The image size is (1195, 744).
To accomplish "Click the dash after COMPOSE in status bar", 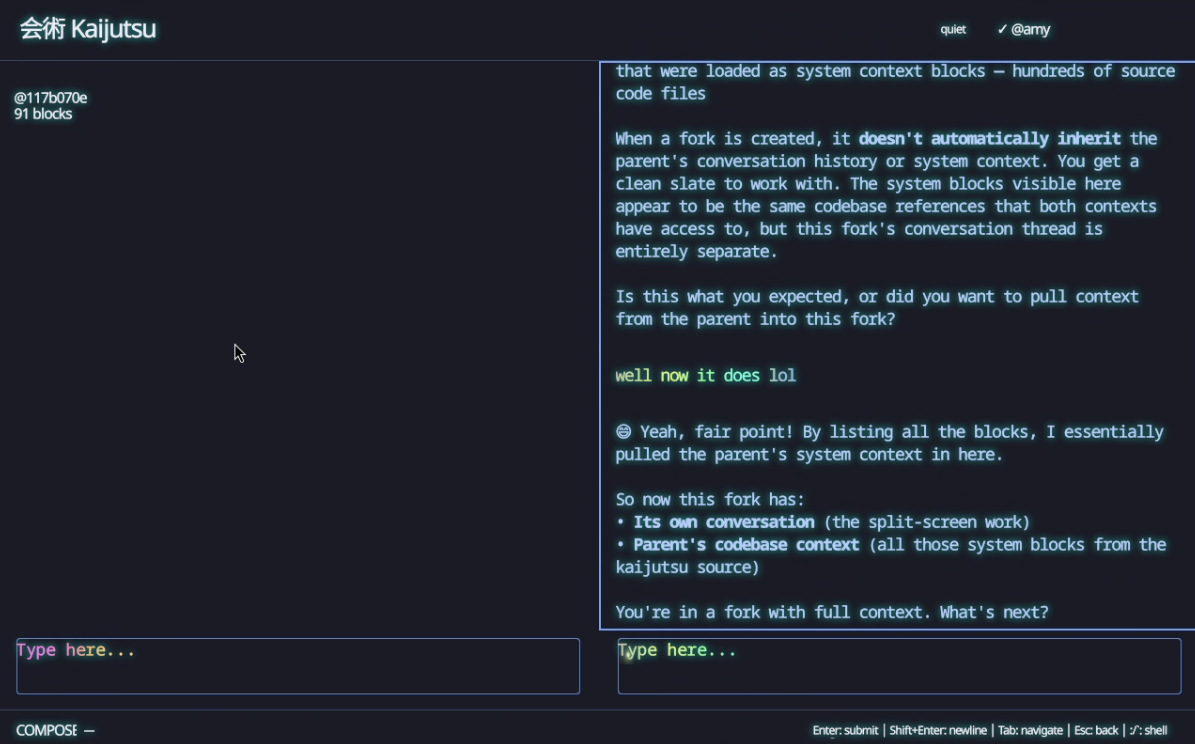I will [x=89, y=731].
